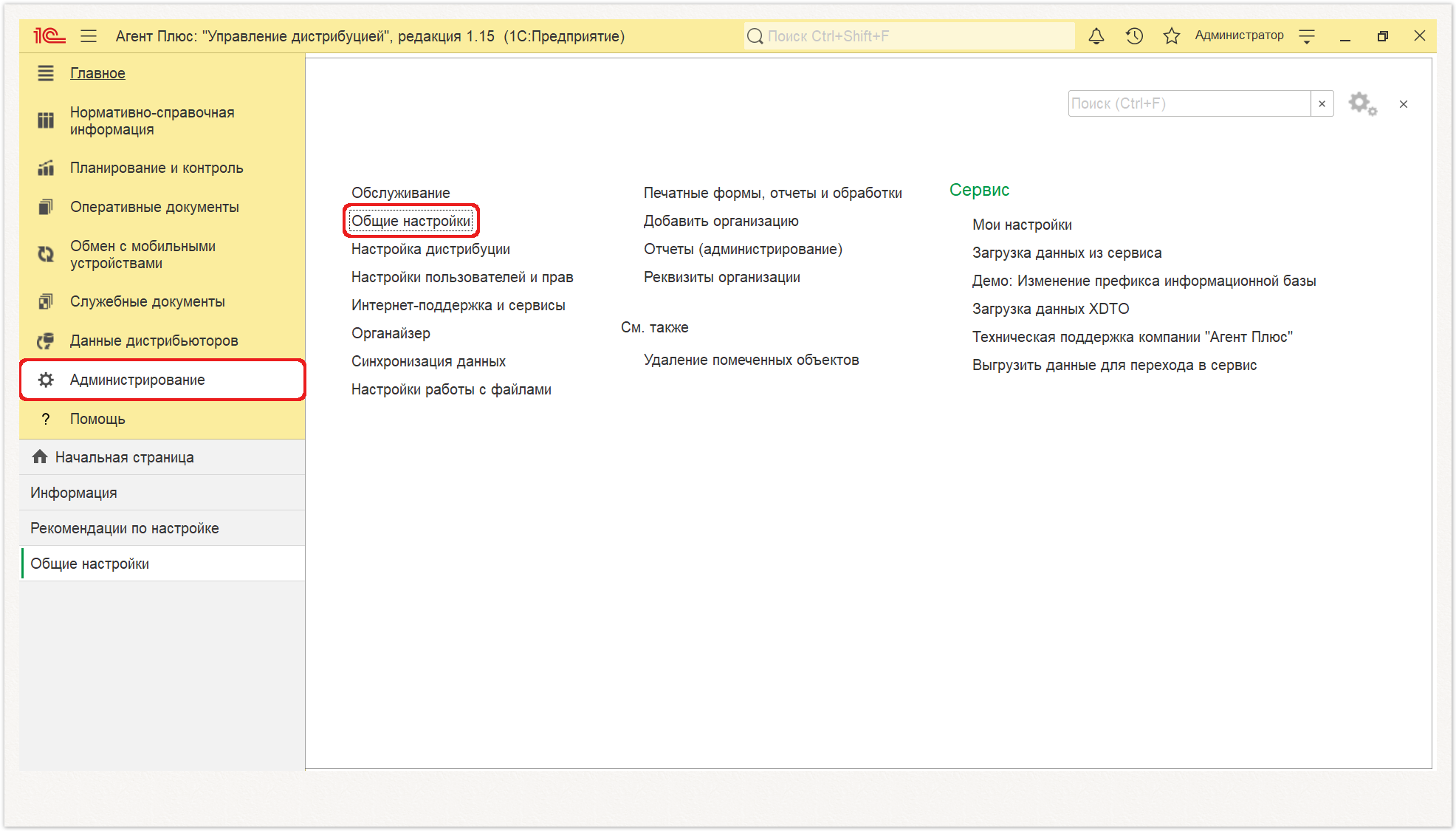Open the Общие настройки link
This screenshot has height=831, width=1456.
[x=411, y=221]
